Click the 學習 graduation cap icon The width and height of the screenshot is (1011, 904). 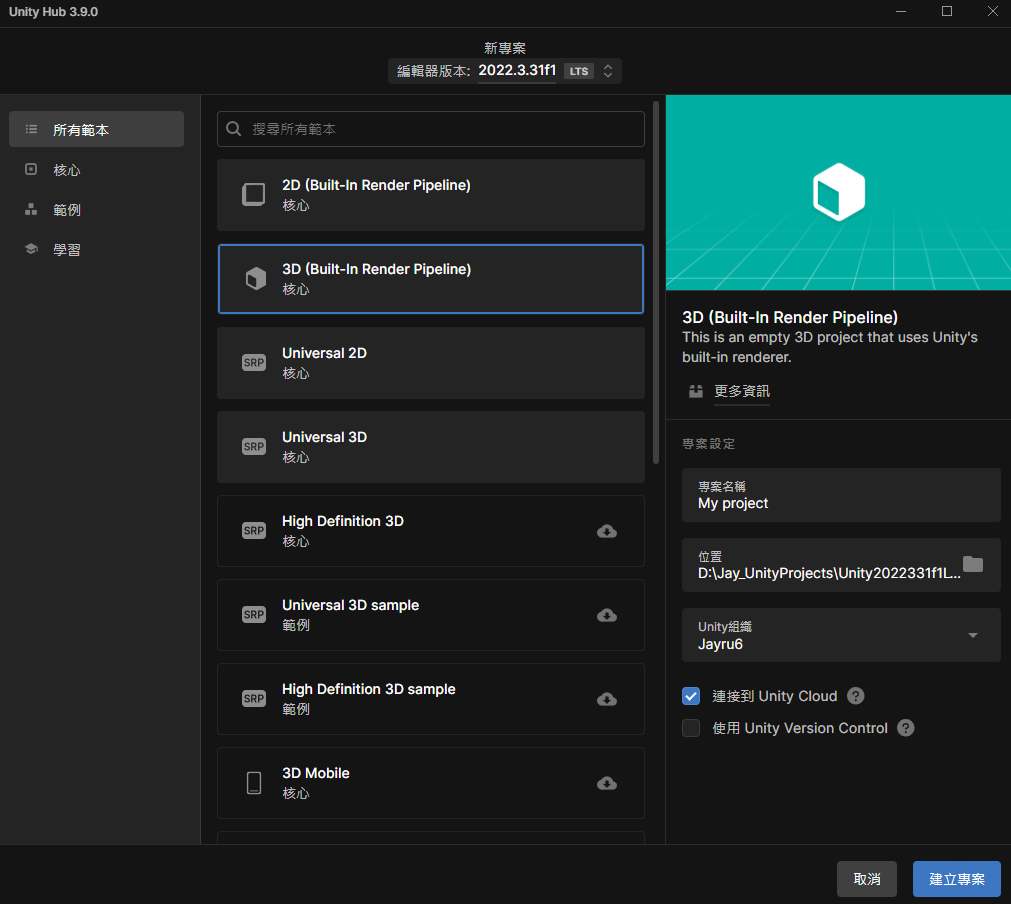tap(31, 249)
